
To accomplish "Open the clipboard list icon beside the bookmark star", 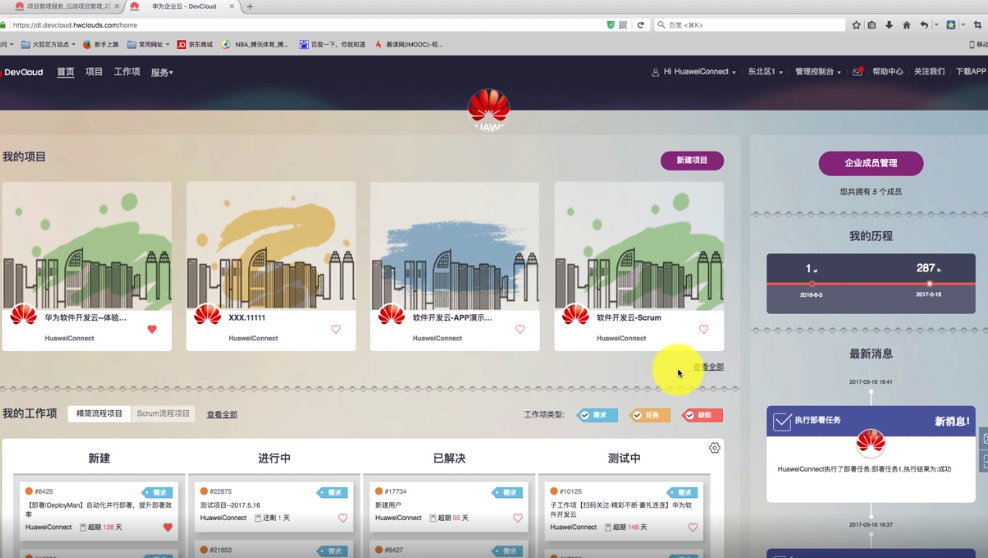I will (x=872, y=25).
